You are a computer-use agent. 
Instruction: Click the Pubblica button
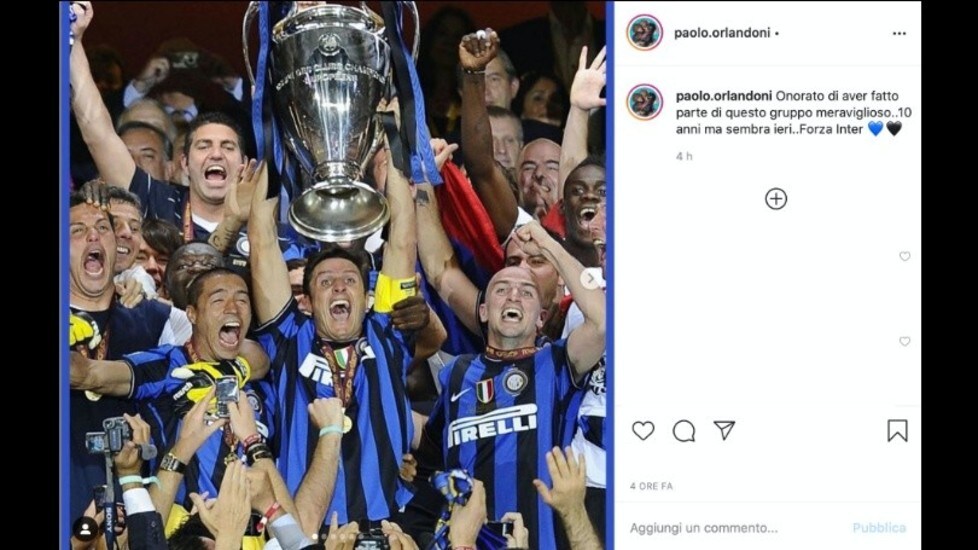tap(879, 528)
